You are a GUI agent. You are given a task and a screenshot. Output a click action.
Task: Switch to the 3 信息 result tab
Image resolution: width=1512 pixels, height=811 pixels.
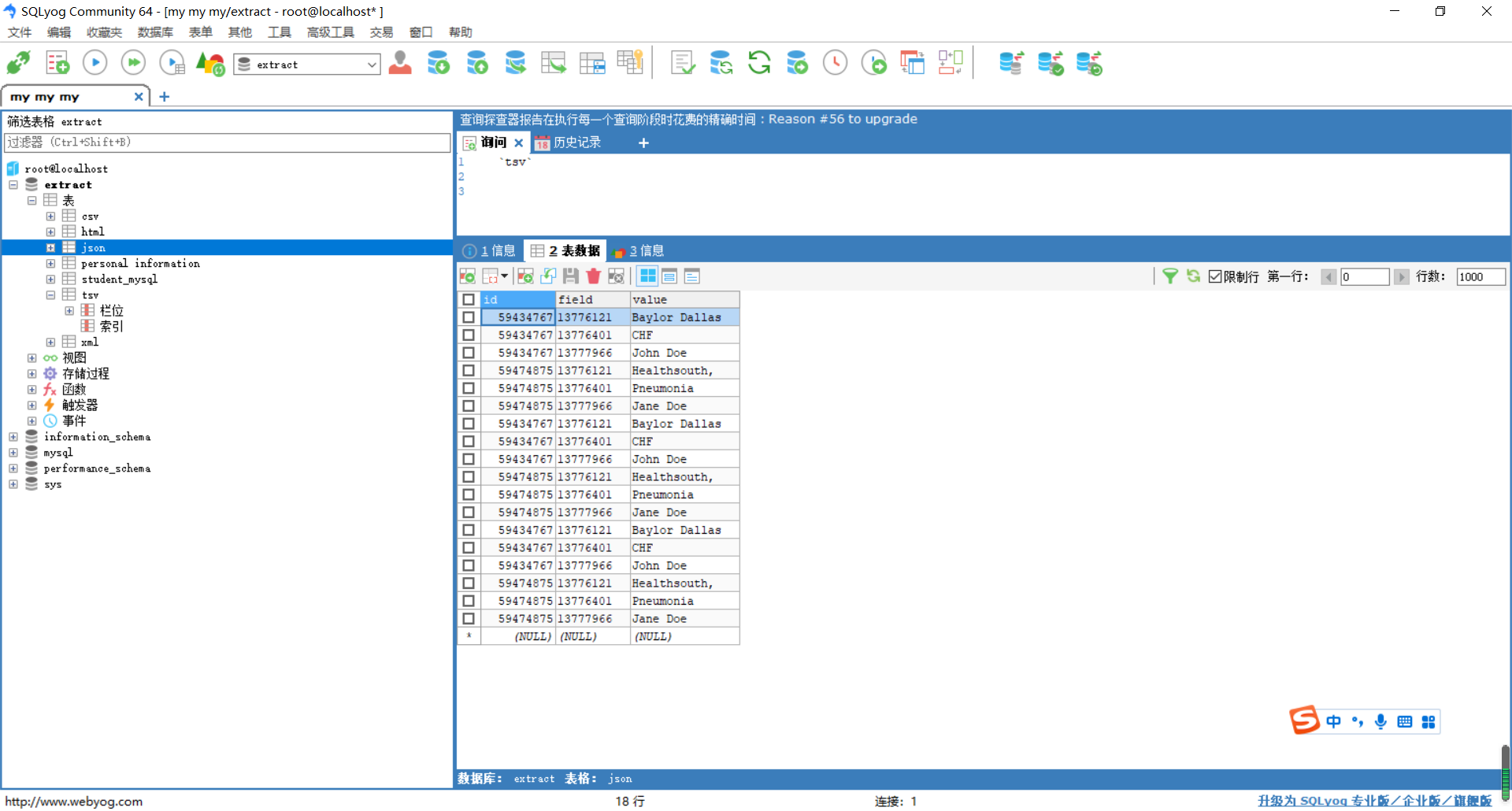coord(639,251)
